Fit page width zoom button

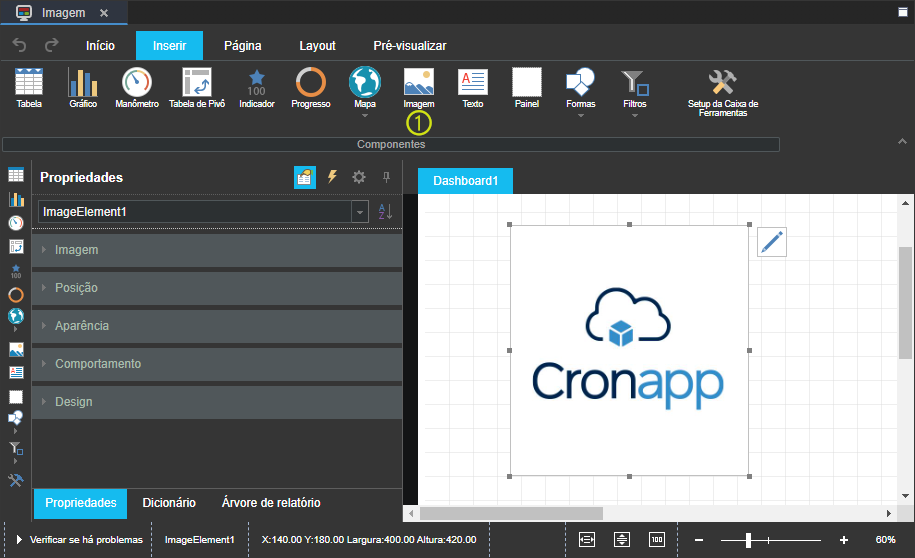tap(586, 540)
